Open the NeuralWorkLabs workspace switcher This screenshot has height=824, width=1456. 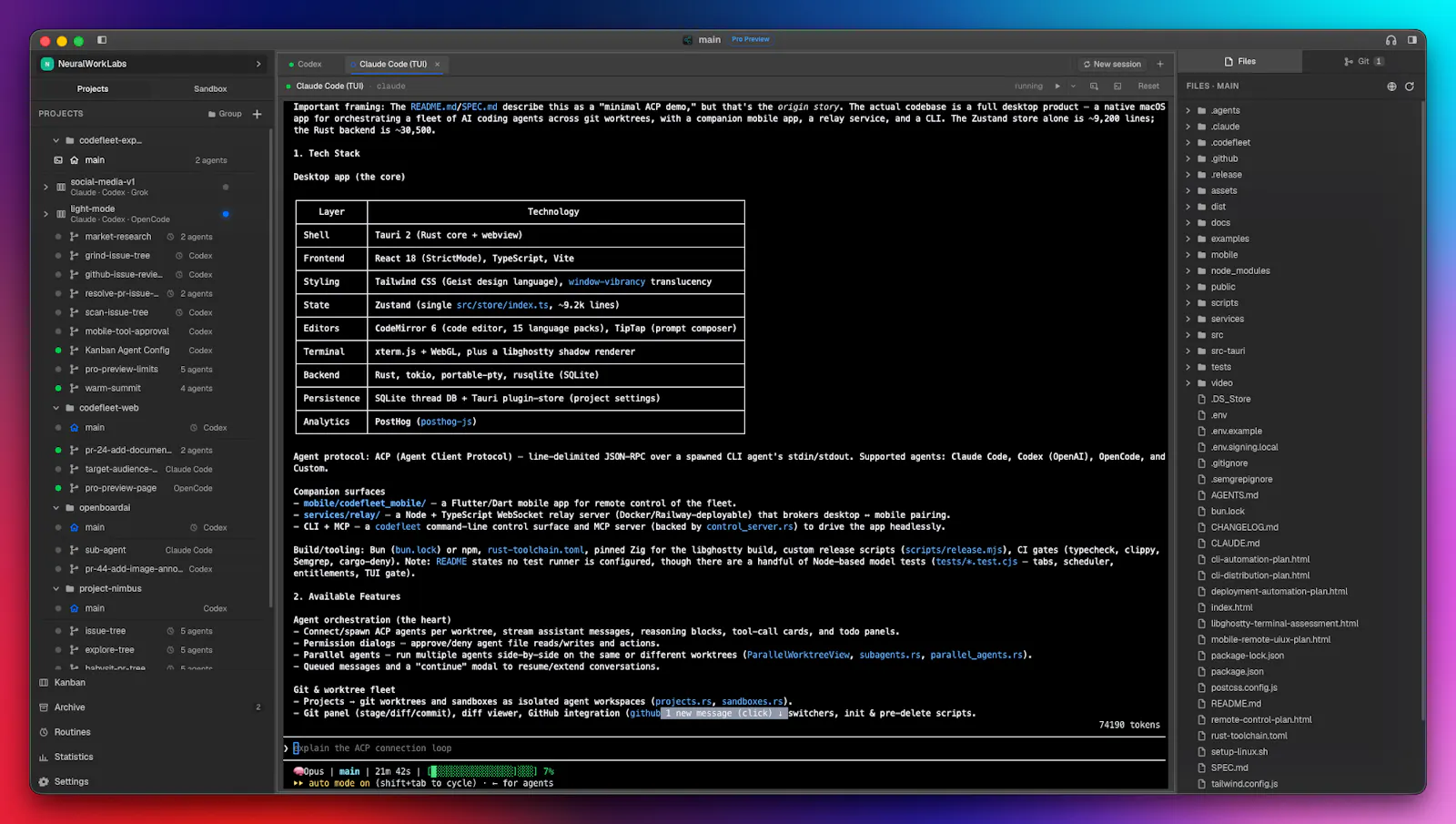click(x=152, y=64)
